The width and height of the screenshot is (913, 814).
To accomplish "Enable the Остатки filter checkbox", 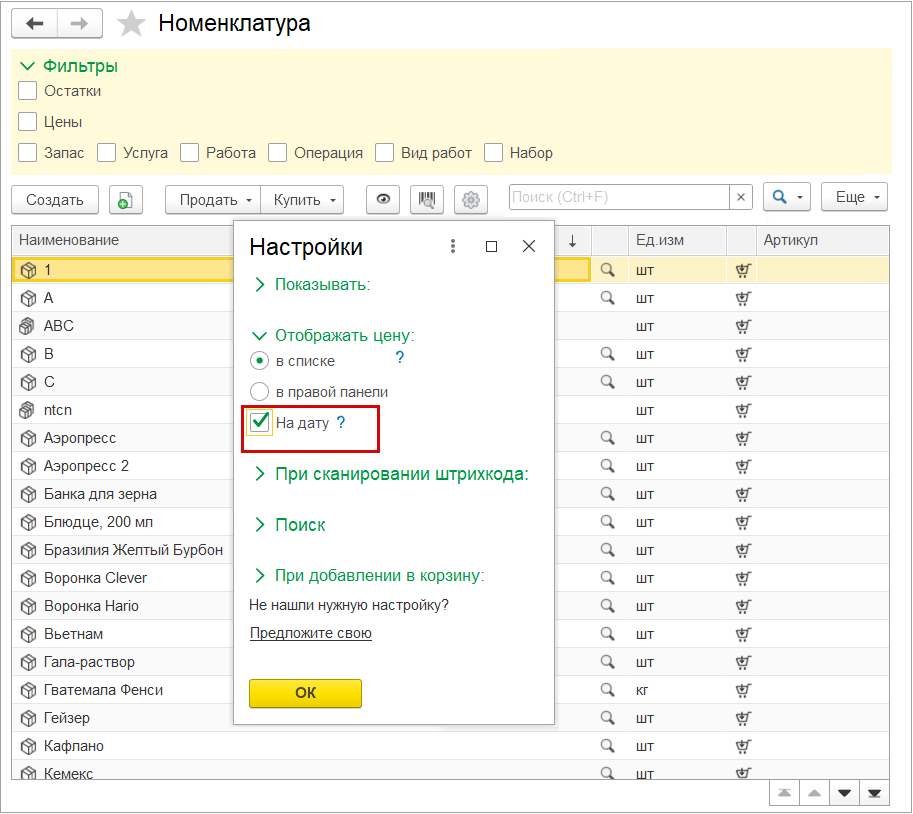I will 28,91.
